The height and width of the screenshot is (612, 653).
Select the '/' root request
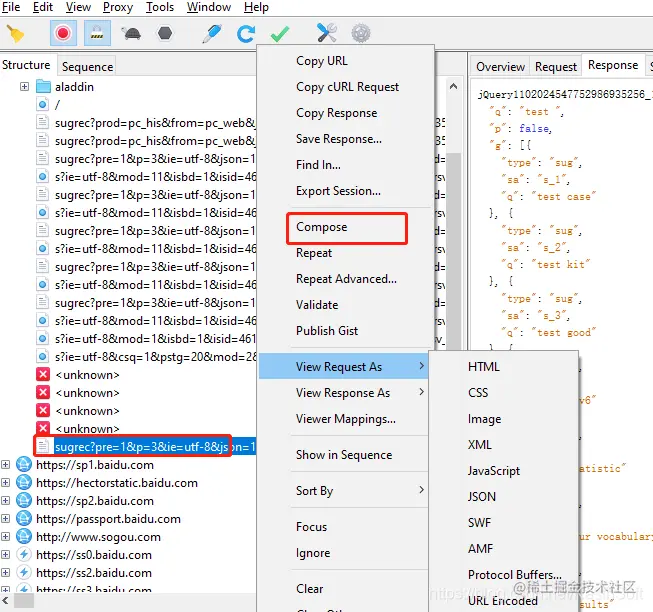pos(57,104)
